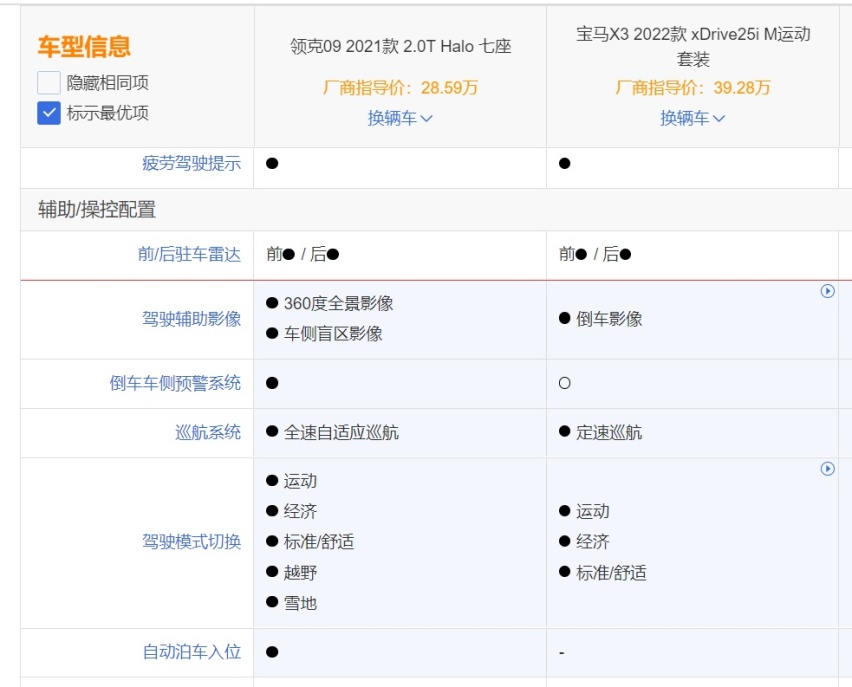
Task: Click 宝马X3's optional circle for 倒车车侧预警系统
Action: 565,383
